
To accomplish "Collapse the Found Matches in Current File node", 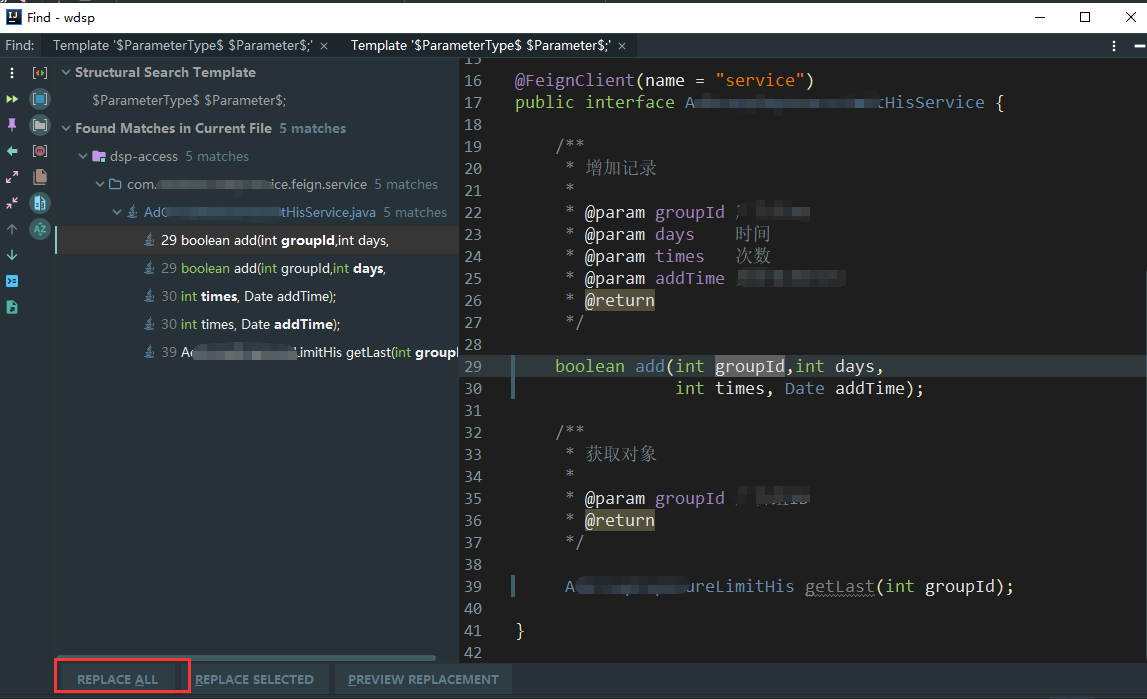I will (65, 128).
